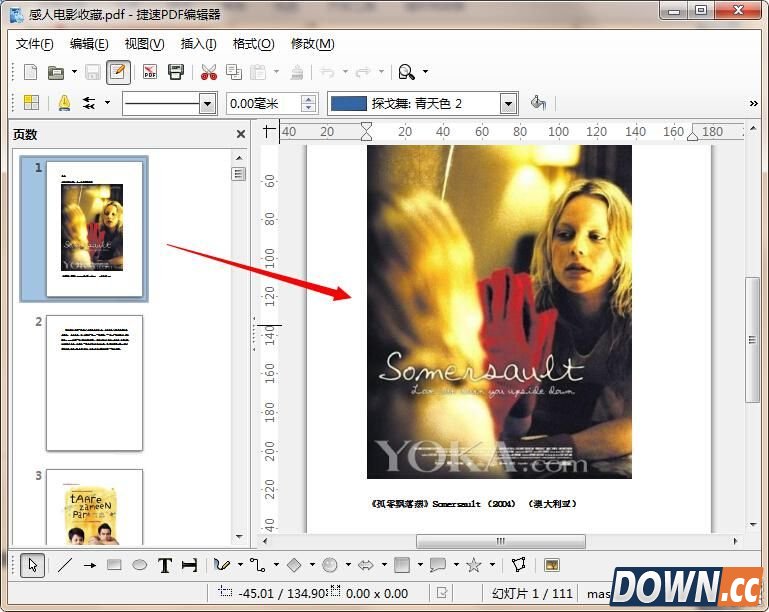The height and width of the screenshot is (612, 769).
Task: Open the 格式(O) menu
Action: (253, 44)
